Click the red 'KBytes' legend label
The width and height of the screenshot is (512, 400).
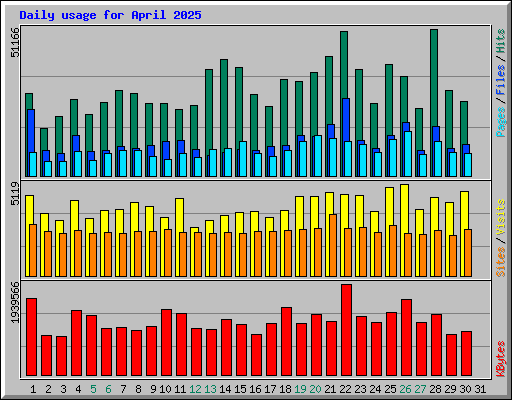click(500, 359)
